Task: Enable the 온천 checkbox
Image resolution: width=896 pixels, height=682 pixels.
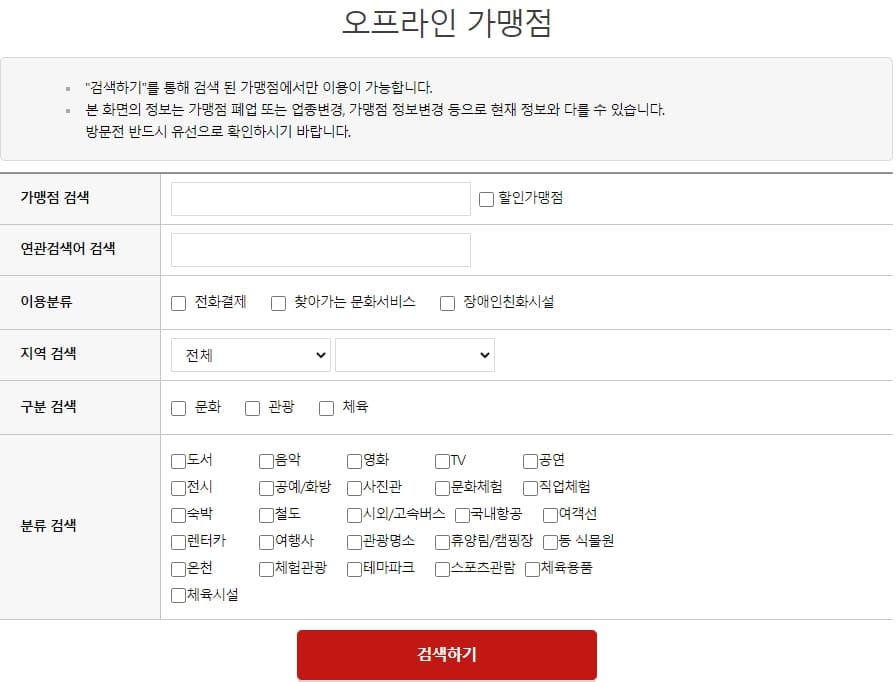Action: tap(178, 569)
